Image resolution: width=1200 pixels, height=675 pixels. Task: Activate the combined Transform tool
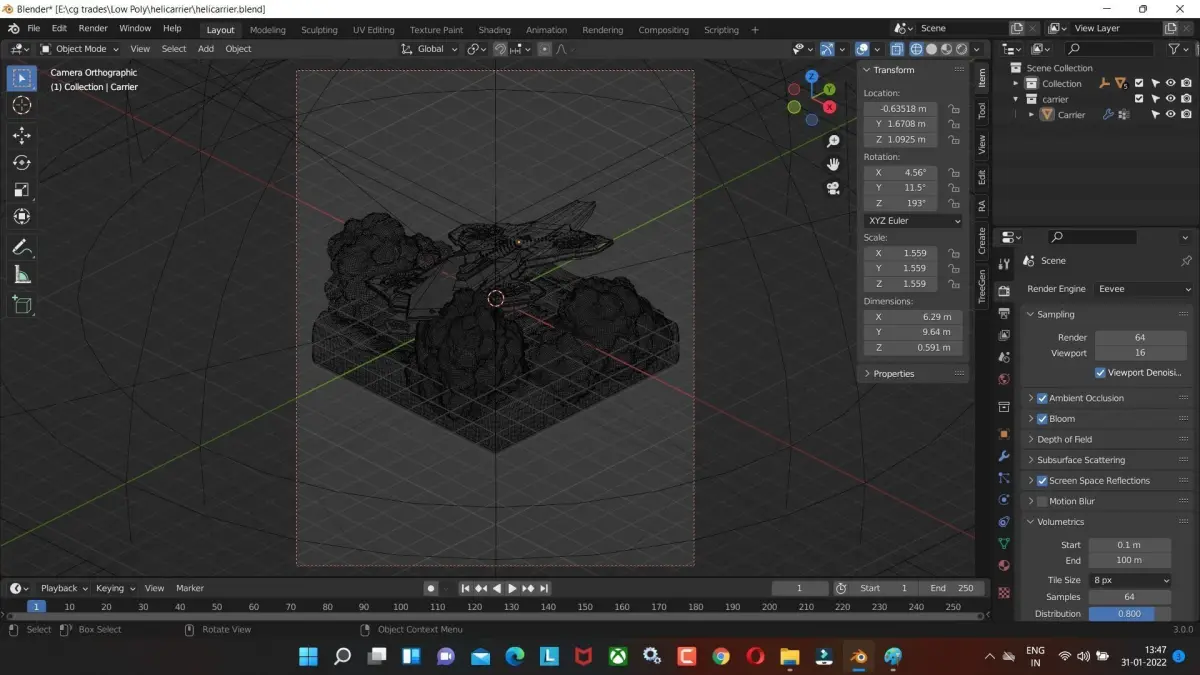(x=22, y=216)
